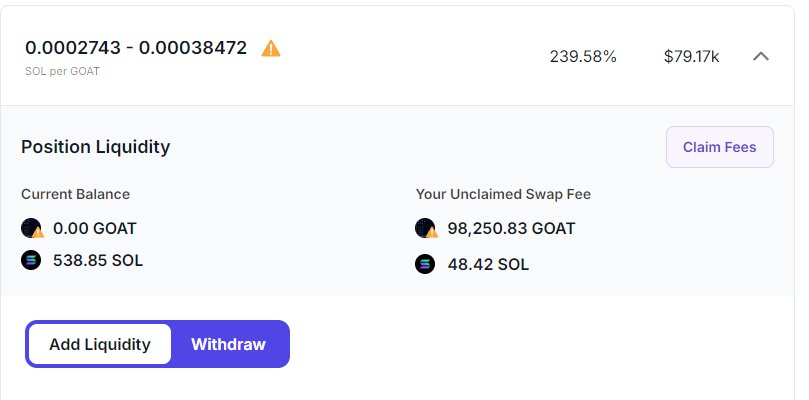Click the 0.0002743 - 0.00038472 price range

click(x=136, y=47)
